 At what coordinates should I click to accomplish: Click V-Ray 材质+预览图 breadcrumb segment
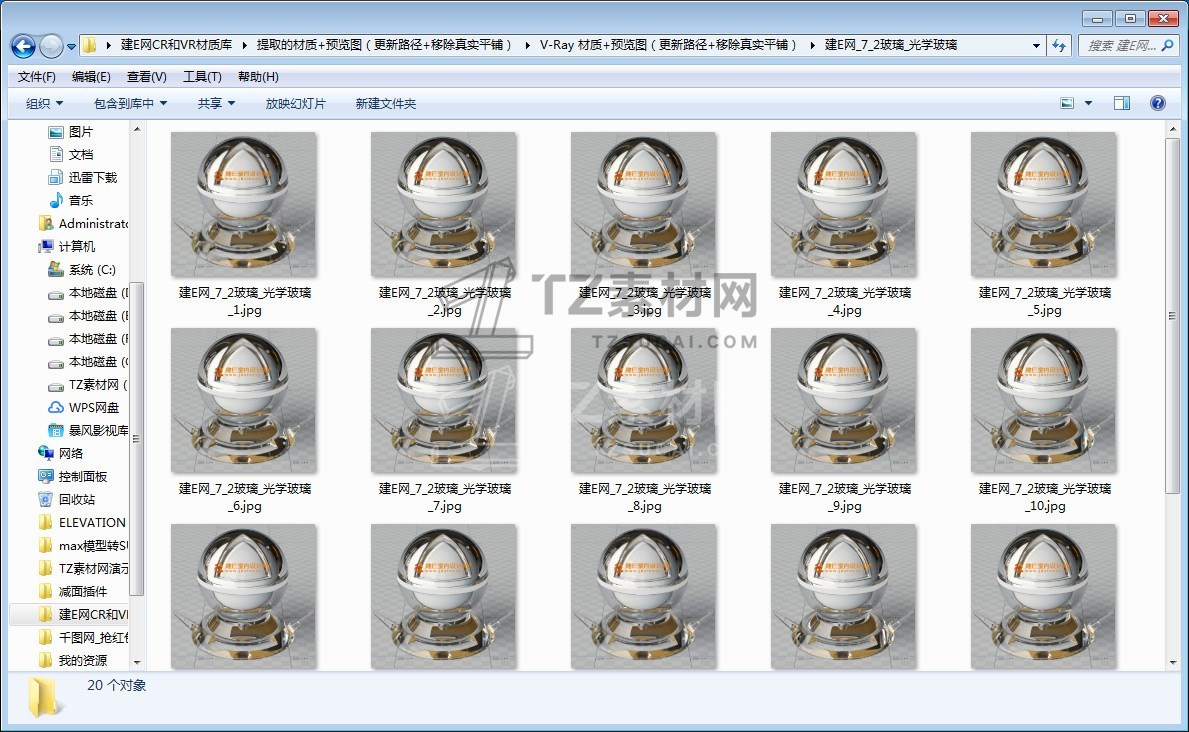click(667, 46)
